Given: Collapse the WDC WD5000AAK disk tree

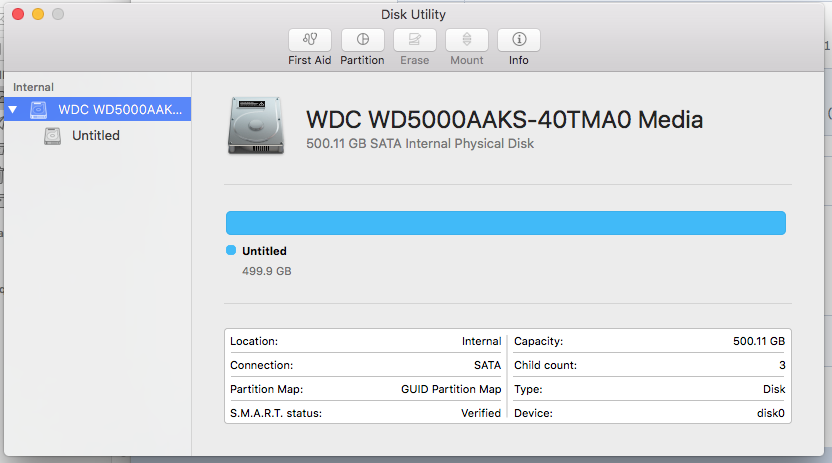Looking at the screenshot, I should coord(13,110).
